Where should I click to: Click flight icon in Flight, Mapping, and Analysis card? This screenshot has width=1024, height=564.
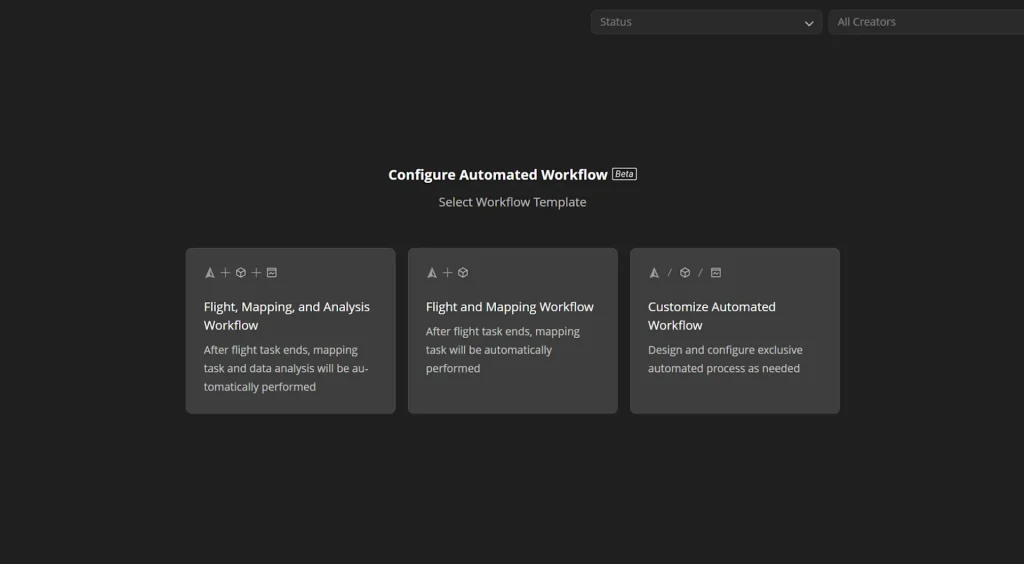(x=210, y=273)
